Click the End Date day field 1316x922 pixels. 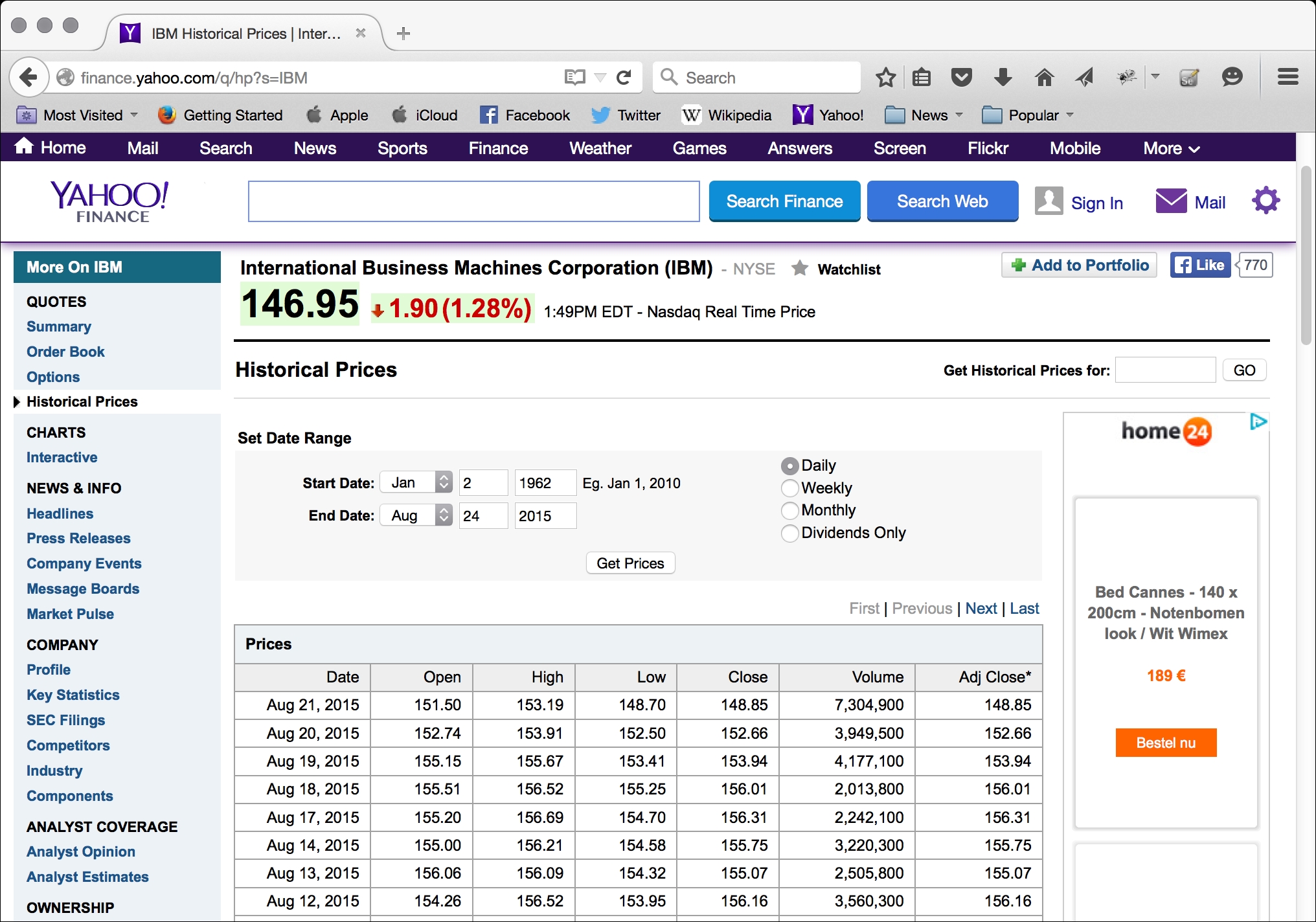(x=483, y=515)
